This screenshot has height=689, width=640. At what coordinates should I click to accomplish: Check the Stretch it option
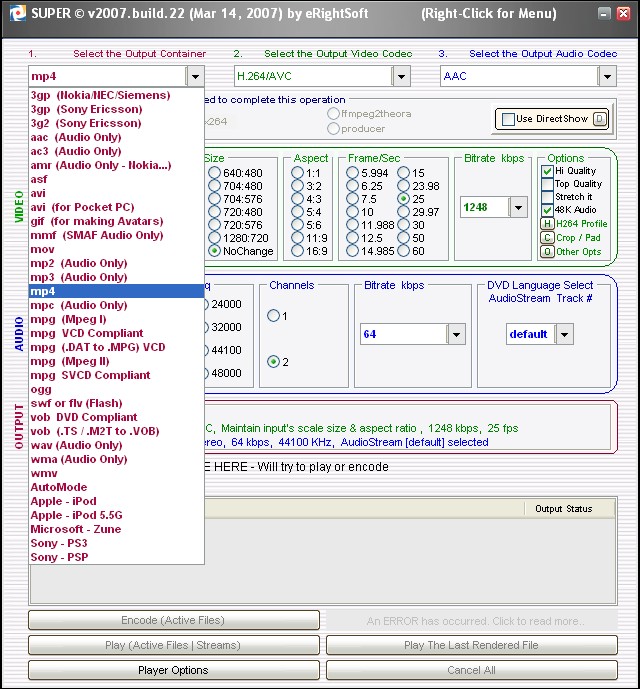(547, 196)
